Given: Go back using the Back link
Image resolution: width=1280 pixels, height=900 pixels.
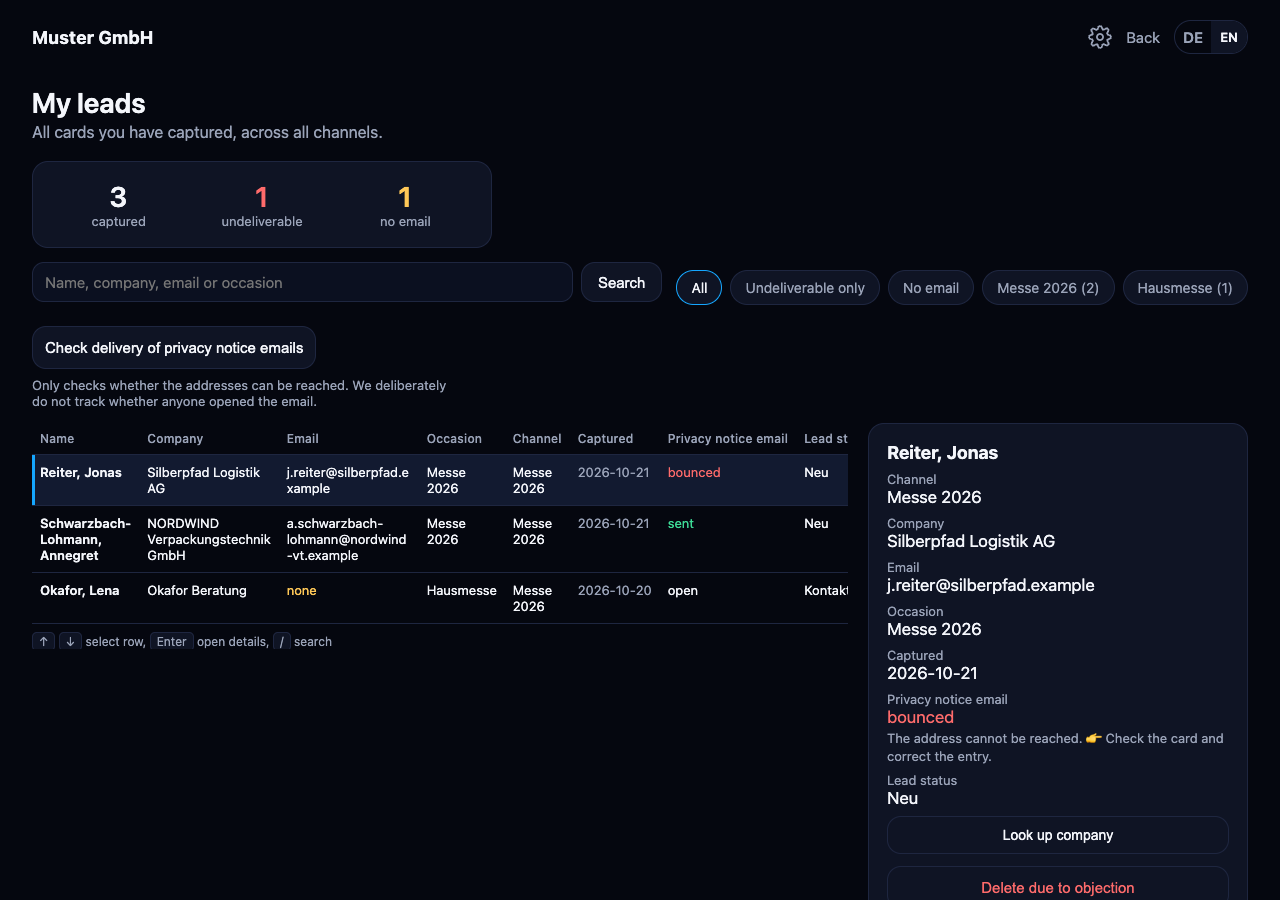Looking at the screenshot, I should click(1143, 38).
